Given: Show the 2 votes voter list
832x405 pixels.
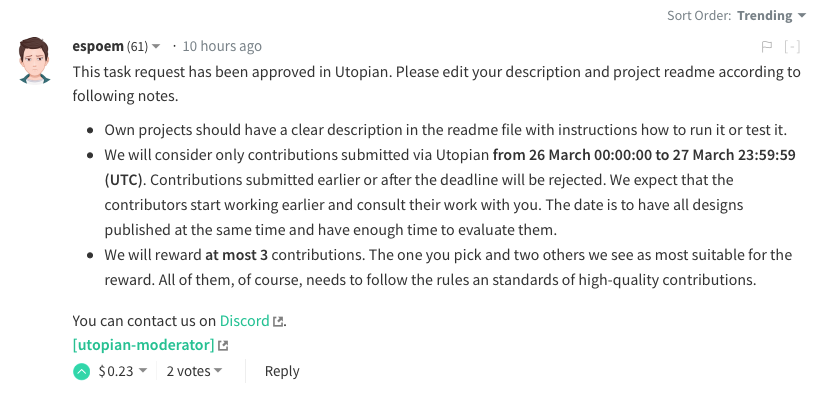Looking at the screenshot, I should click(193, 371).
